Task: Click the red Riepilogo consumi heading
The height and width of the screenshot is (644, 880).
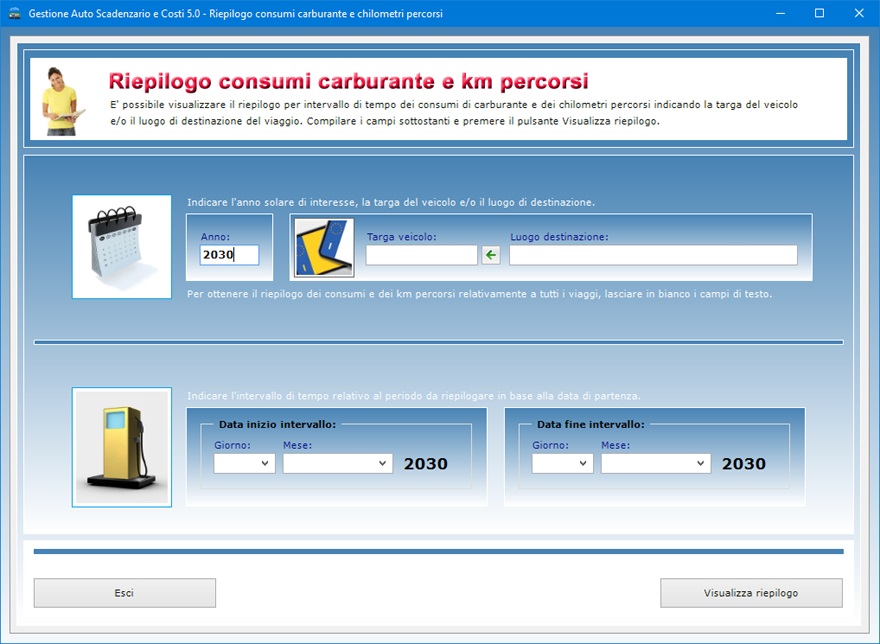Action: (x=349, y=81)
